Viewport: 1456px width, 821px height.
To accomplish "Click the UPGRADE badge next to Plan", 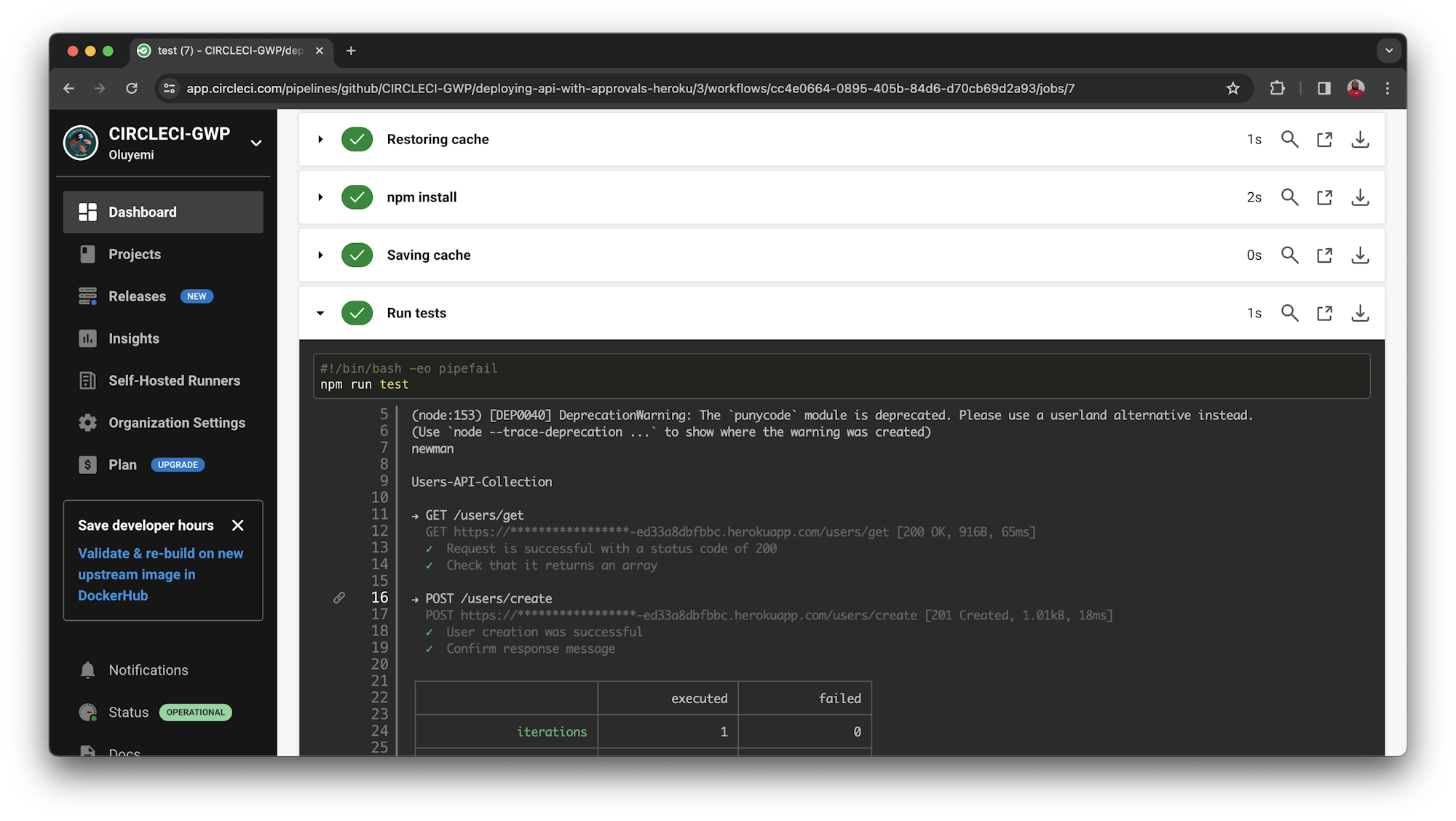I will (x=178, y=464).
